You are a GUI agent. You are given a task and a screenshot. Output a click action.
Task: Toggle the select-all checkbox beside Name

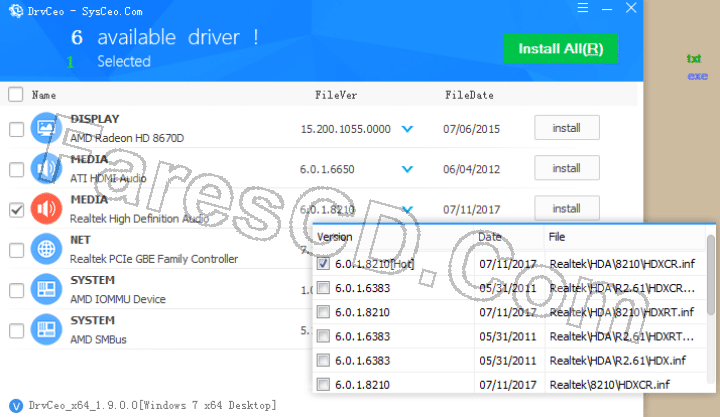16,95
